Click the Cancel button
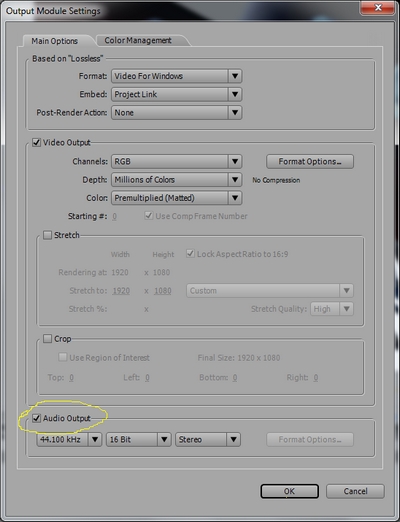This screenshot has height=522, width=400. pyautogui.click(x=355, y=491)
